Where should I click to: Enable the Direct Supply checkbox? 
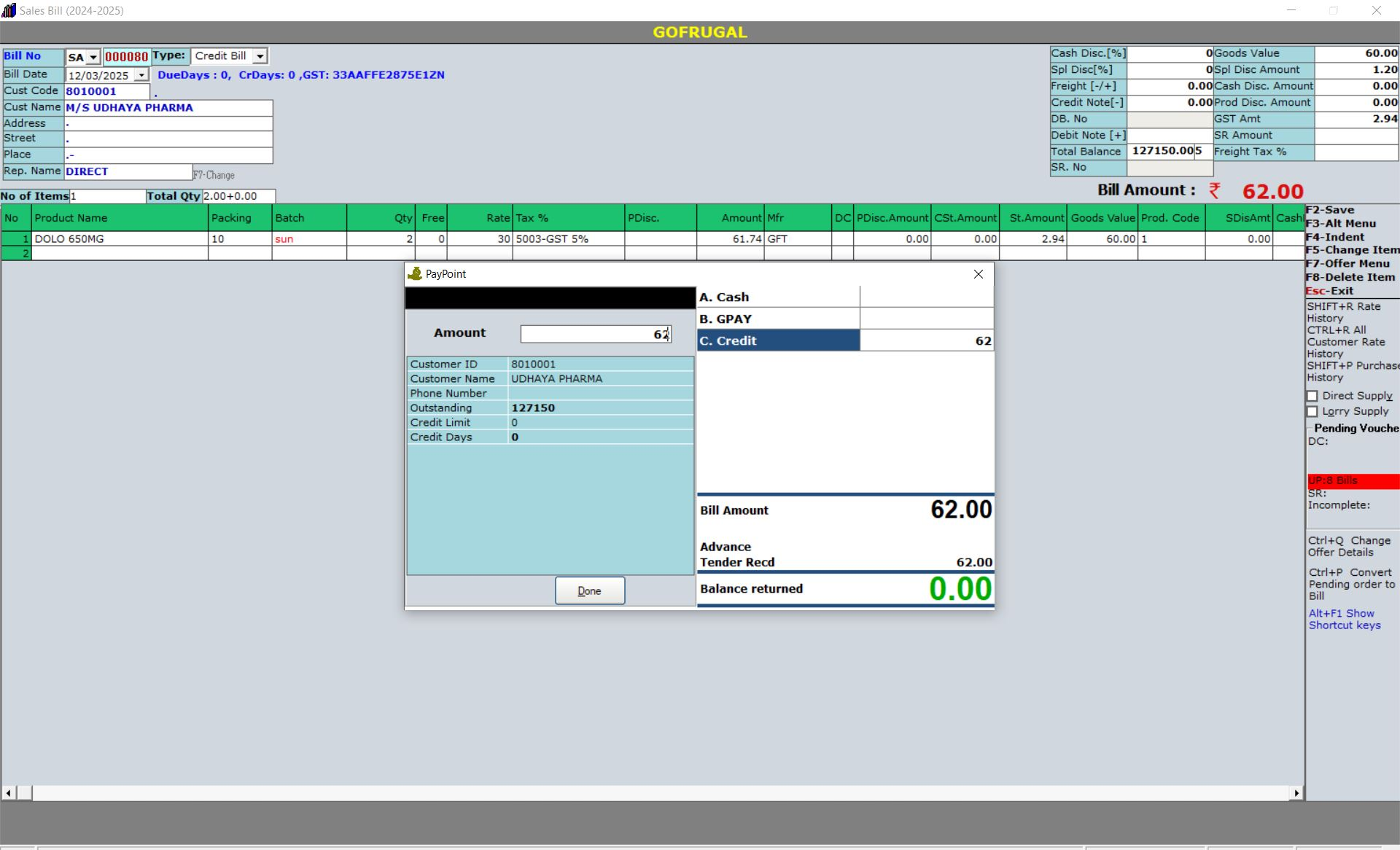click(1312, 396)
